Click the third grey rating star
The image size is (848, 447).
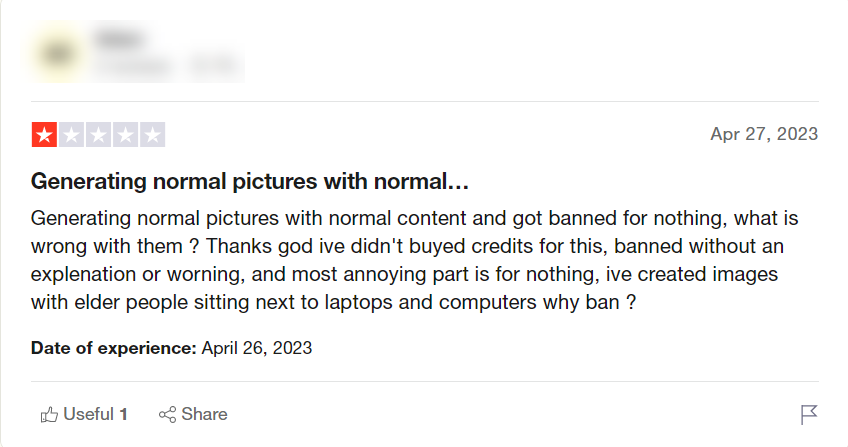99,135
